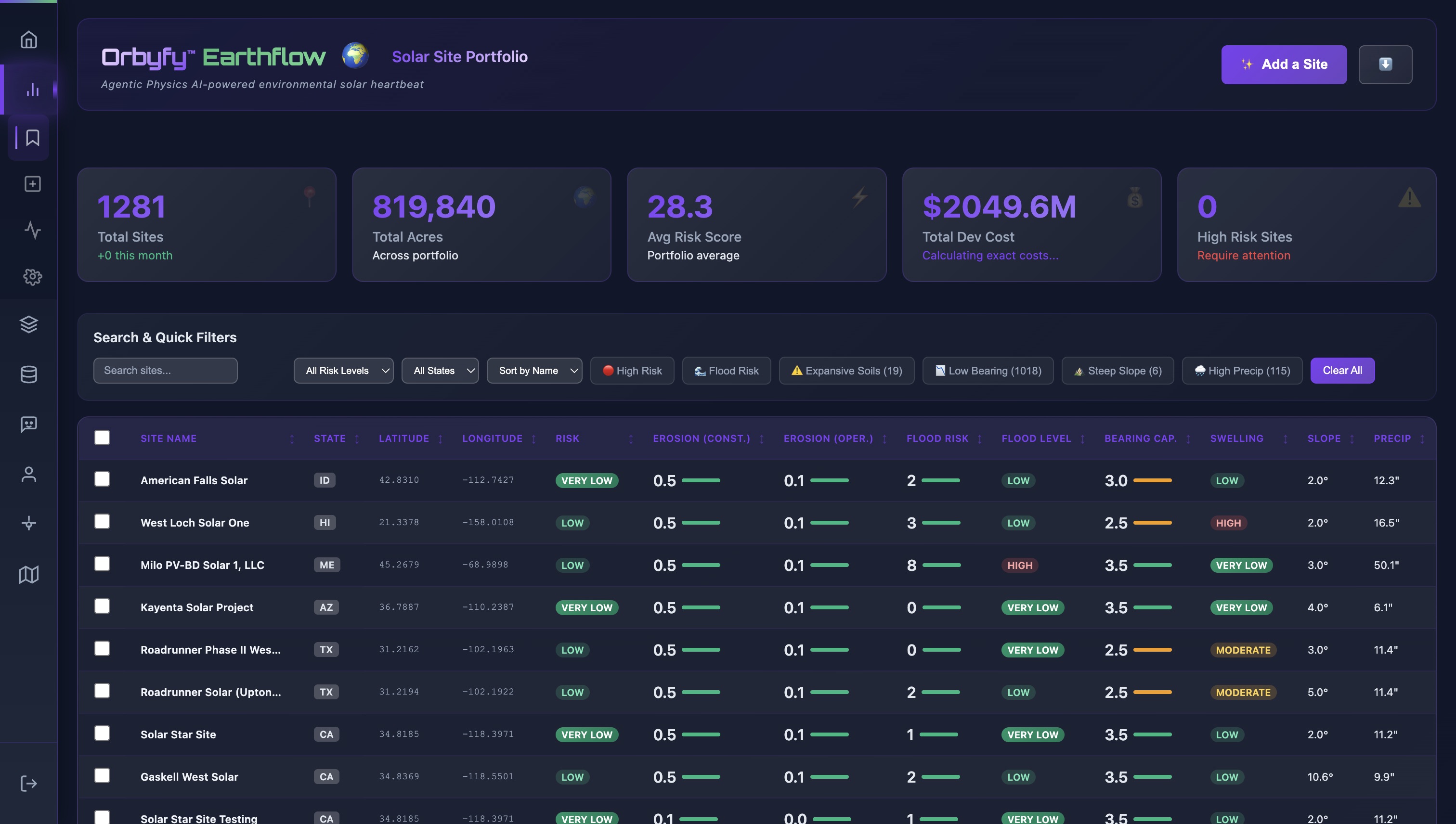Select the analytics bar-chart icon in sidebar
The height and width of the screenshot is (824, 1456).
32,89
